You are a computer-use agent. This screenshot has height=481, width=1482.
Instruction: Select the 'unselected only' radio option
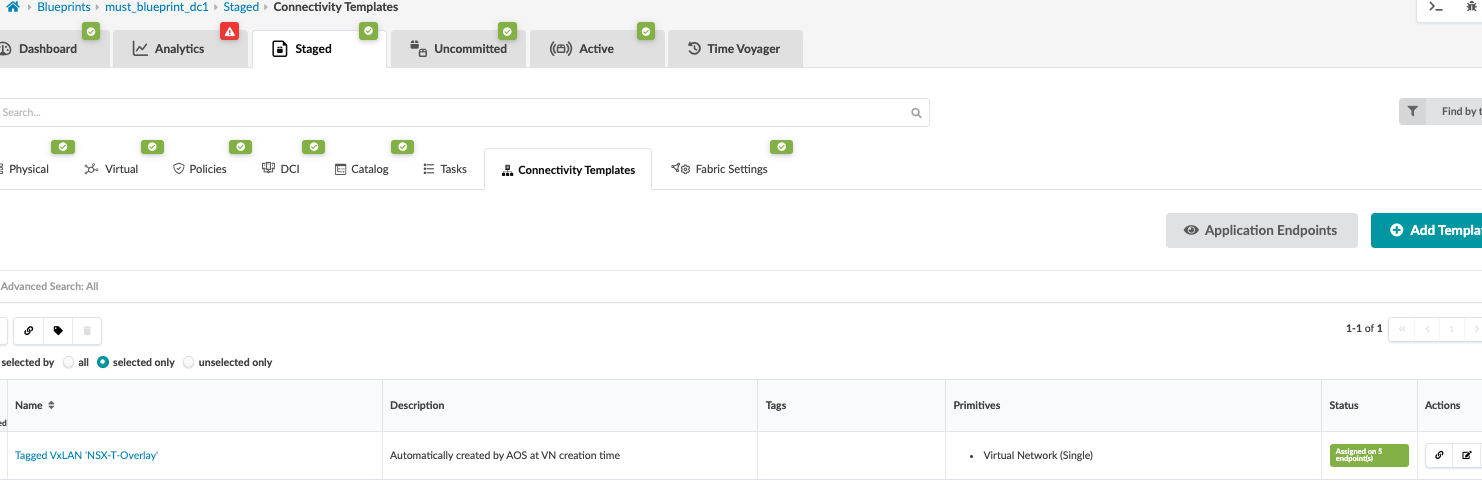188,362
